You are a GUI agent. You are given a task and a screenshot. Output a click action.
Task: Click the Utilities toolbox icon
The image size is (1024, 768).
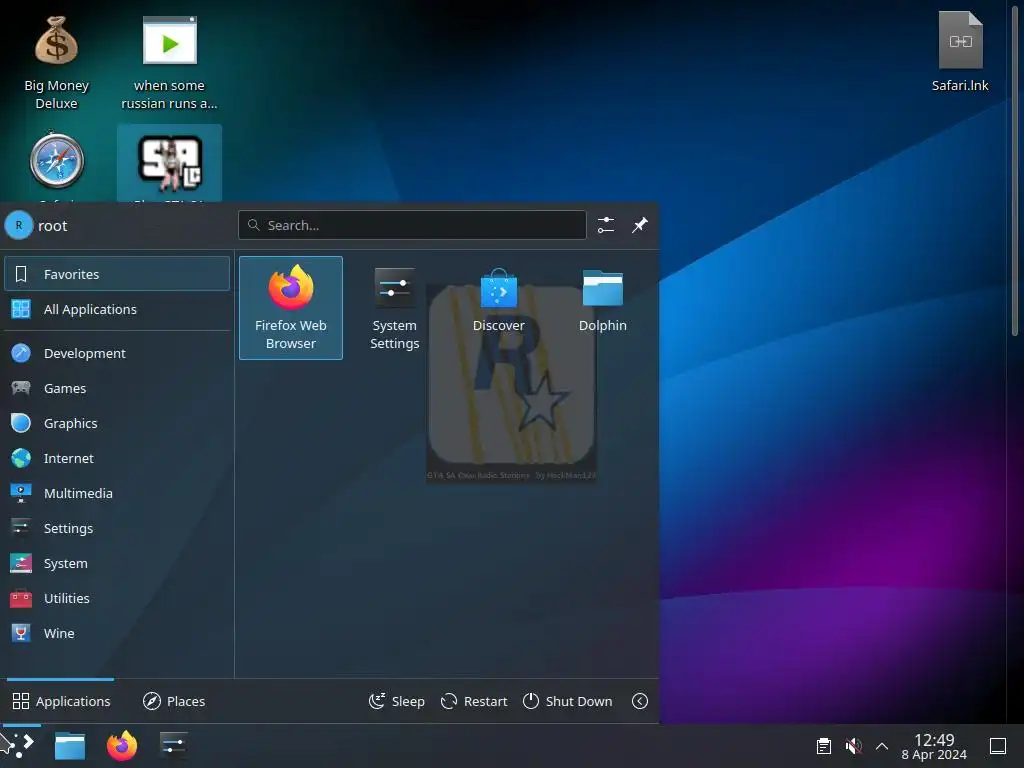tap(21, 598)
